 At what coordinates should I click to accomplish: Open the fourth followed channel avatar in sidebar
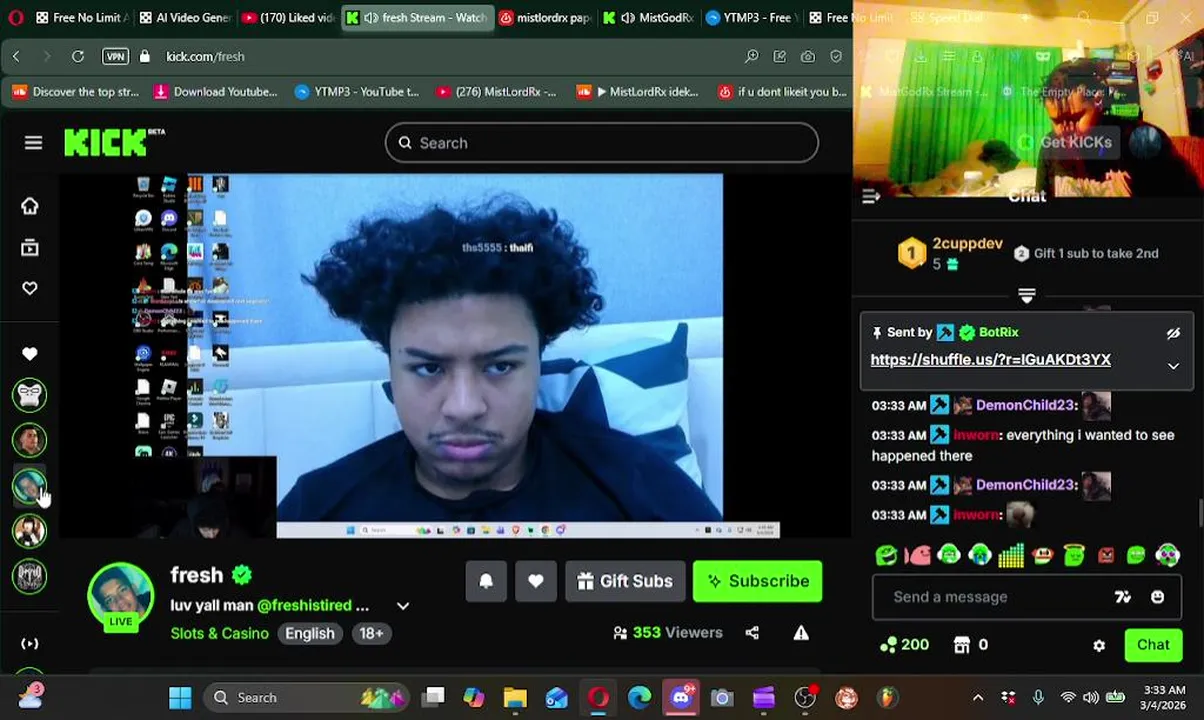tap(30, 531)
